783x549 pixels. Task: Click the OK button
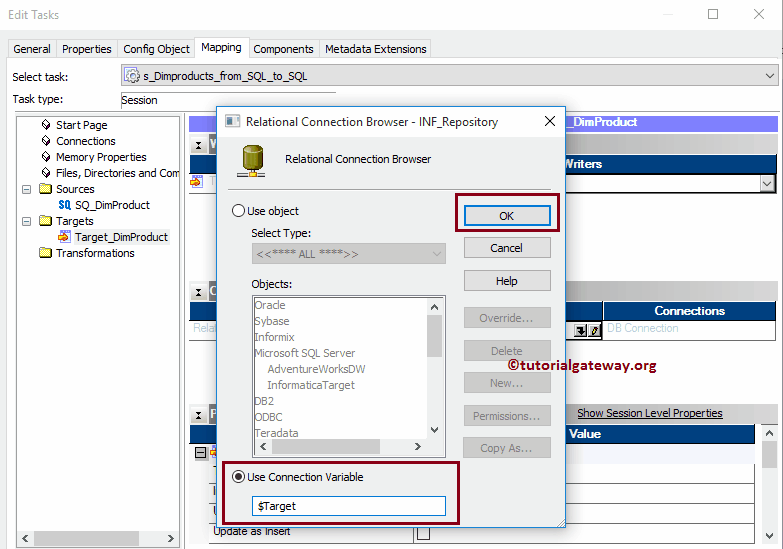[x=507, y=216]
